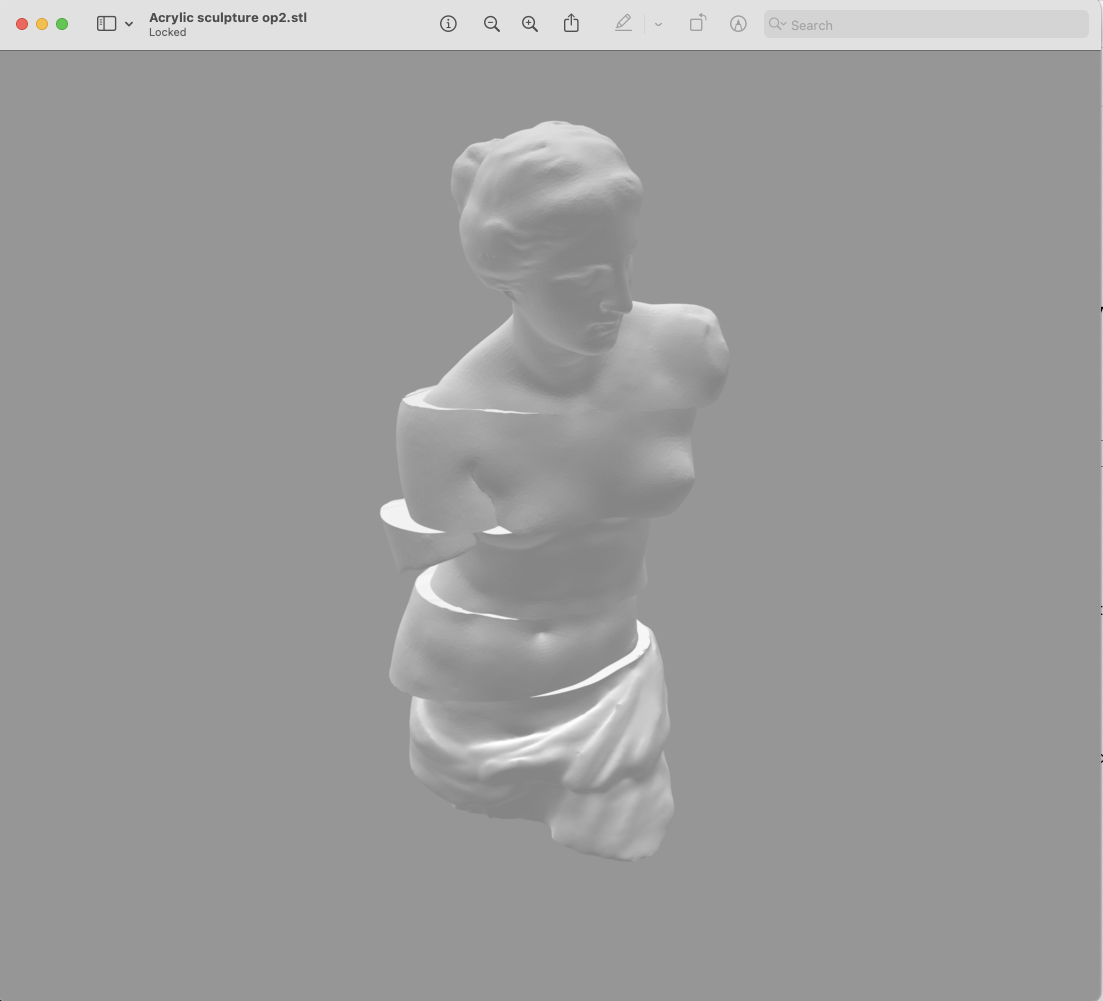Screen dimensions: 1103x1001
Task: Show the Markup toolbar
Action: 738,24
